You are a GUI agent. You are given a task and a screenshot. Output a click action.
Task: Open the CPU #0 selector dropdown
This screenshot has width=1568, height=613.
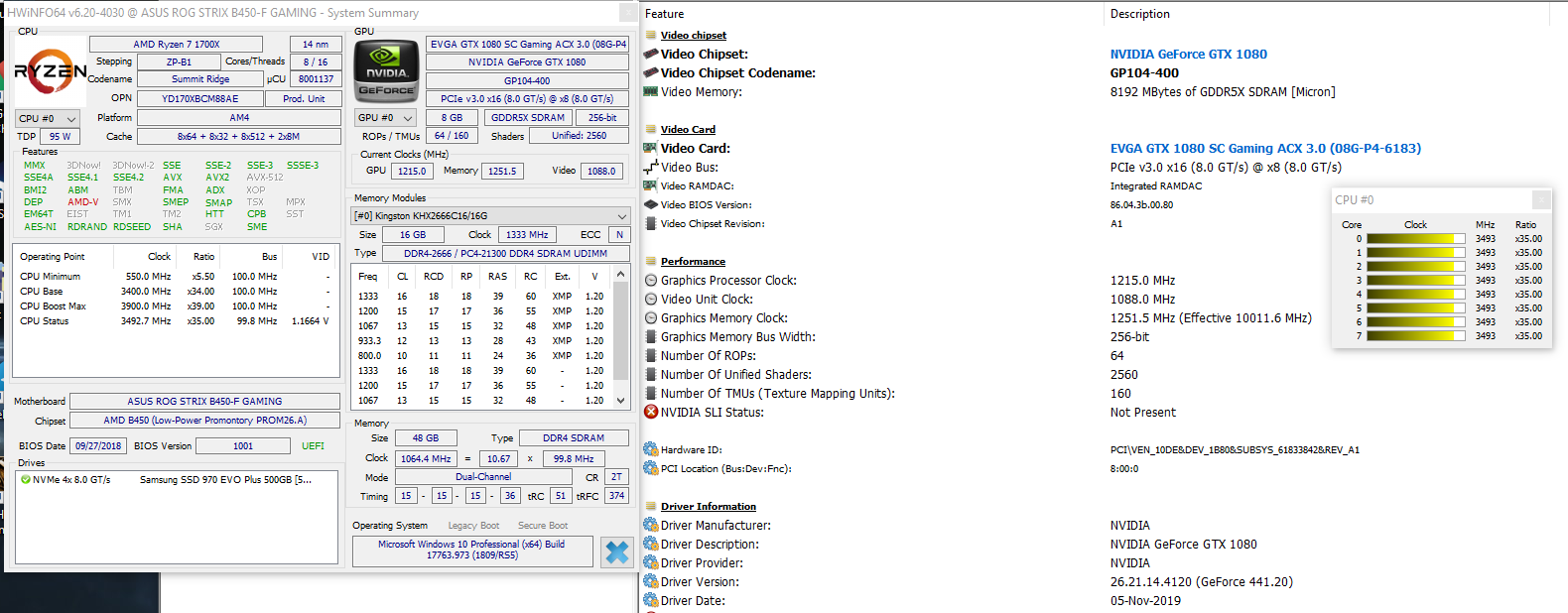(x=47, y=118)
